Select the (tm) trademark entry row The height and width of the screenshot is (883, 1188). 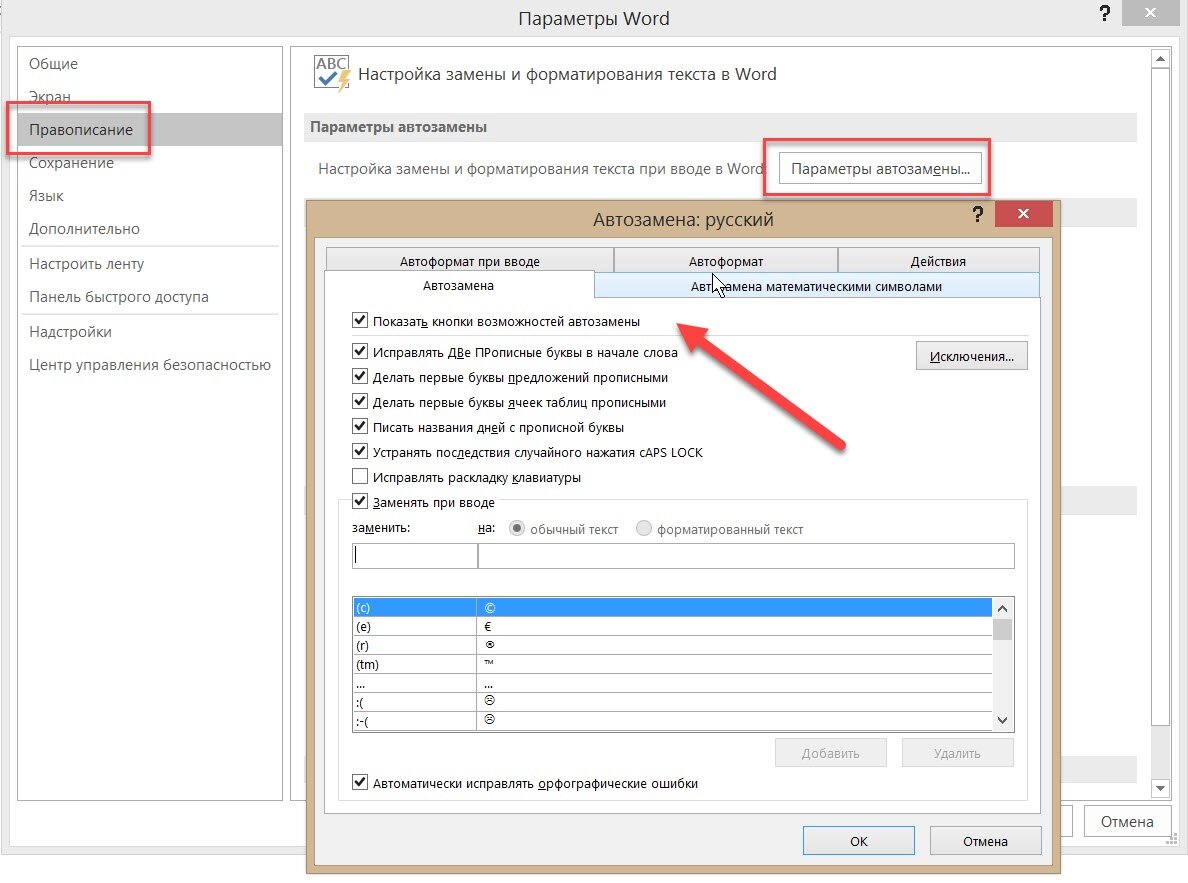(672, 664)
